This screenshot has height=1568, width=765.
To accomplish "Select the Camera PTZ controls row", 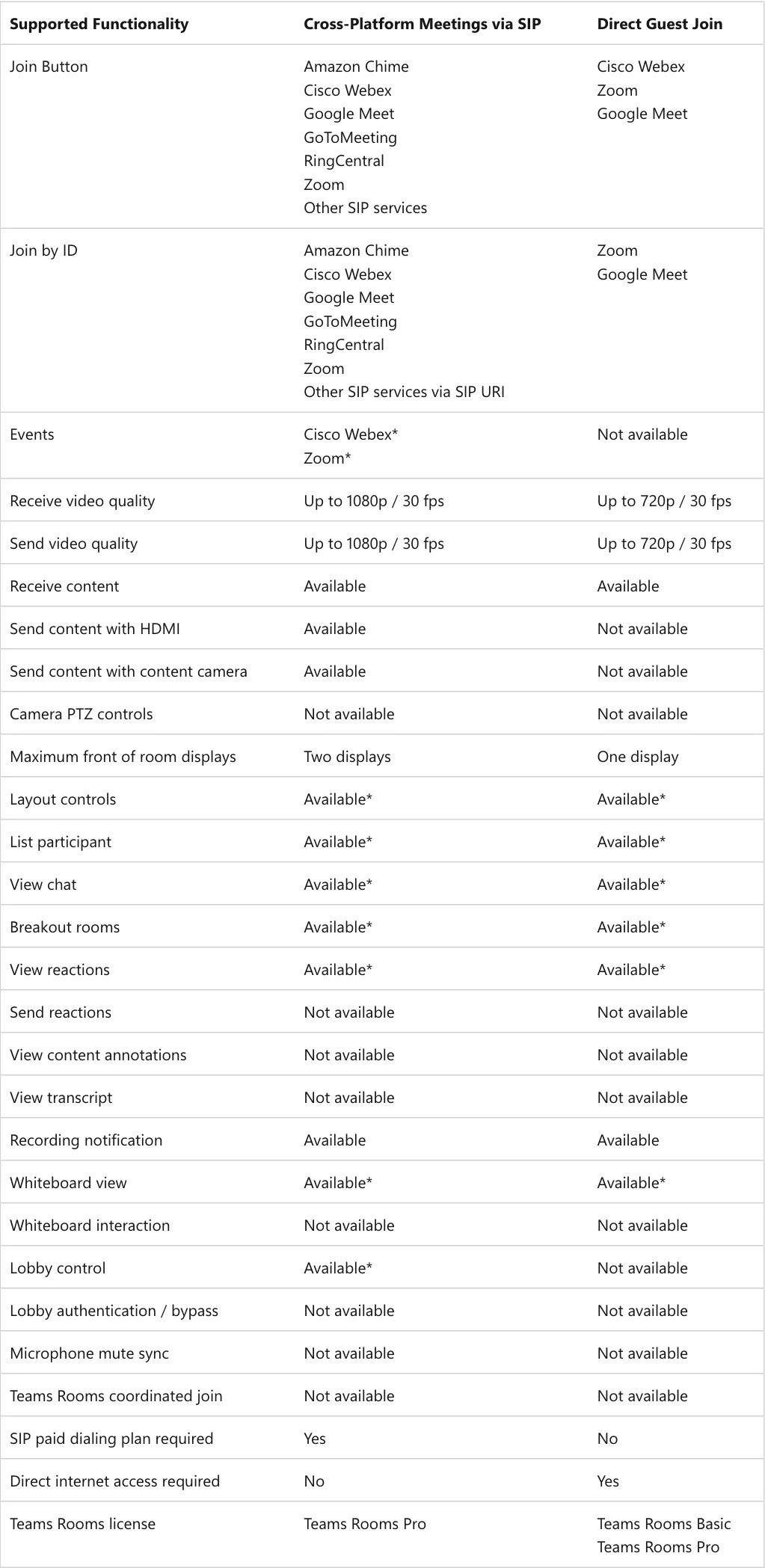I will tap(382, 714).
